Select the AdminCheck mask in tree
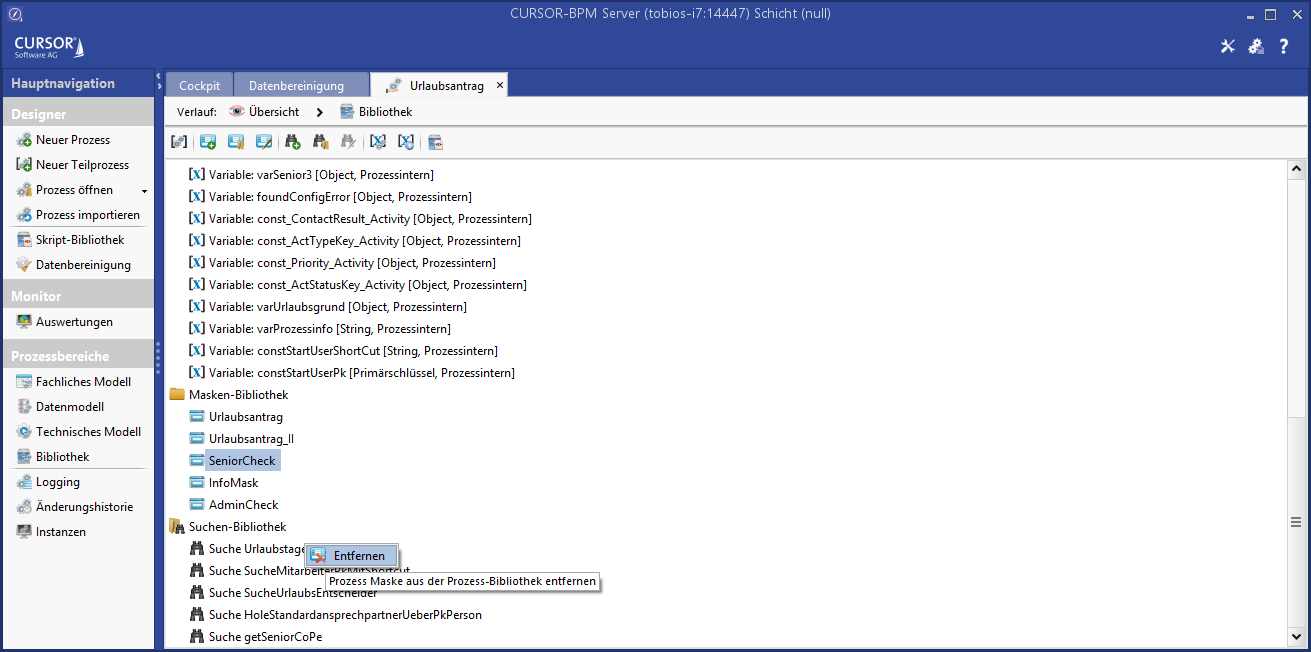Viewport: 1311px width, 652px height. point(243,505)
